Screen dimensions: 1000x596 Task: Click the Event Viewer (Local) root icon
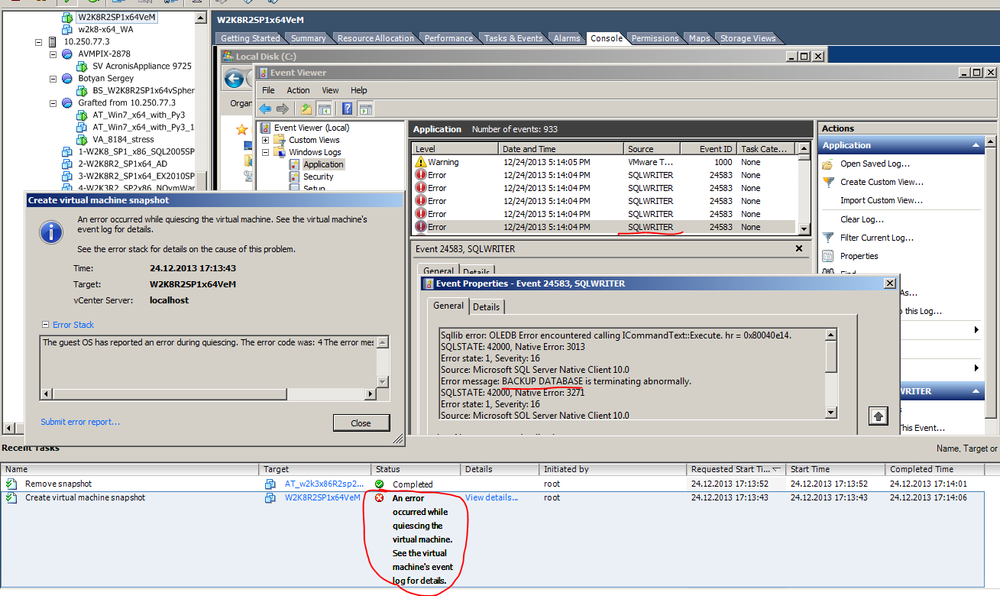click(x=266, y=127)
